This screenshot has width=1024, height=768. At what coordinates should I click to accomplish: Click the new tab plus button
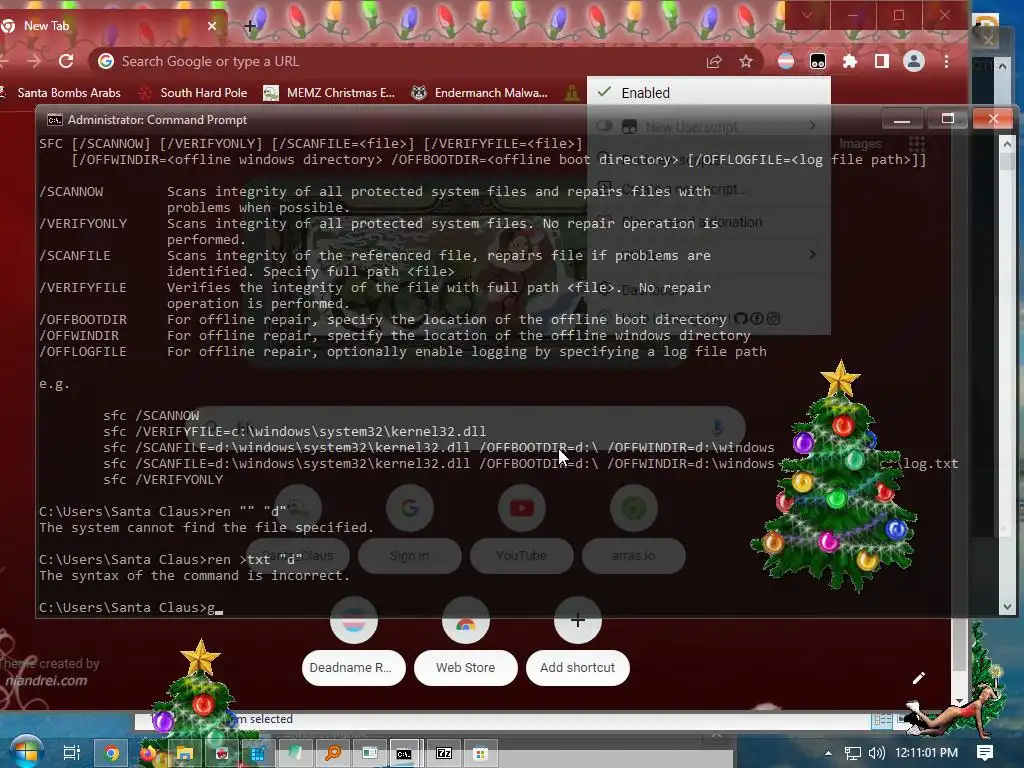249,26
